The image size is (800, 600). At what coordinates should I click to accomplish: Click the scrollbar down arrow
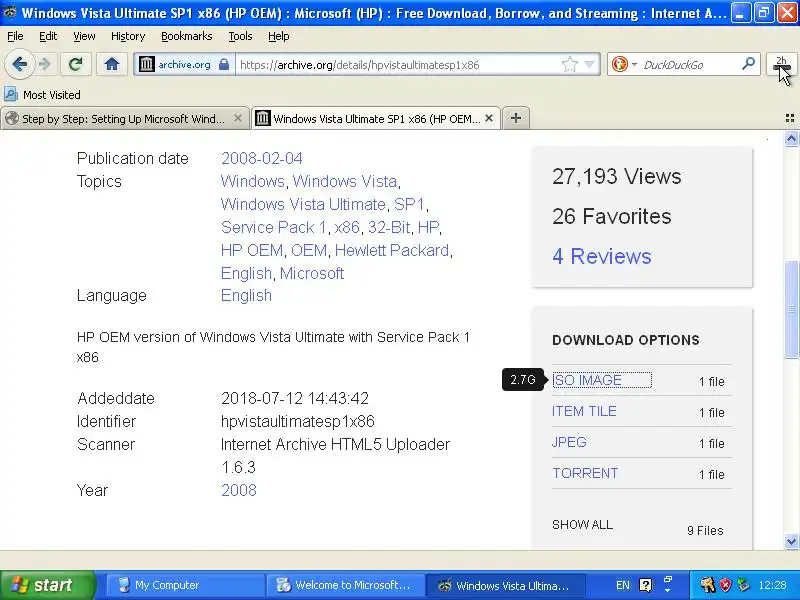click(791, 541)
